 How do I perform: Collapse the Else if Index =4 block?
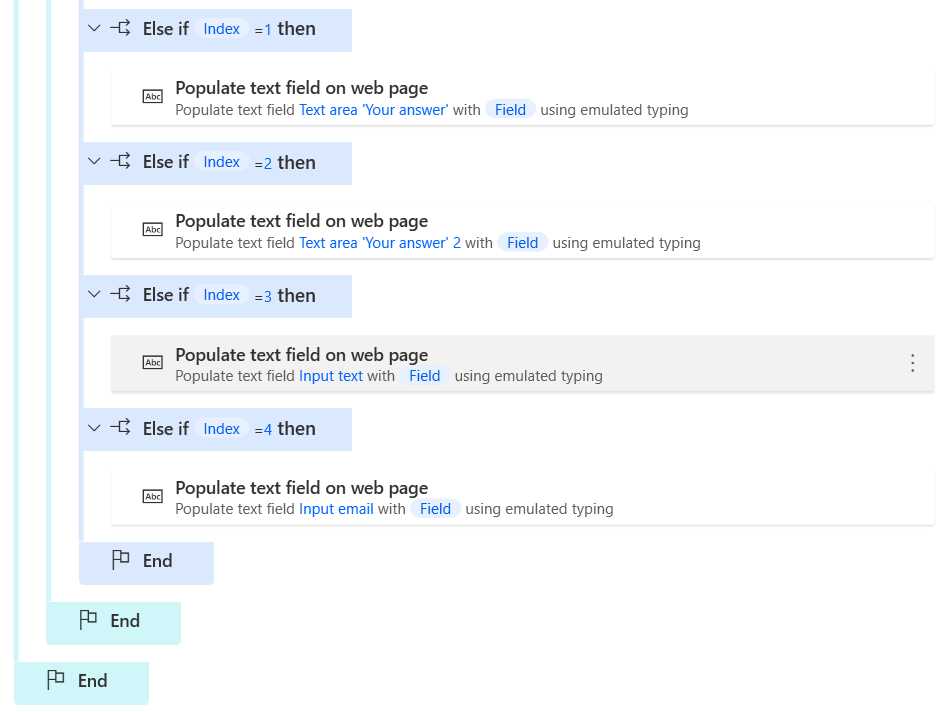(93, 428)
